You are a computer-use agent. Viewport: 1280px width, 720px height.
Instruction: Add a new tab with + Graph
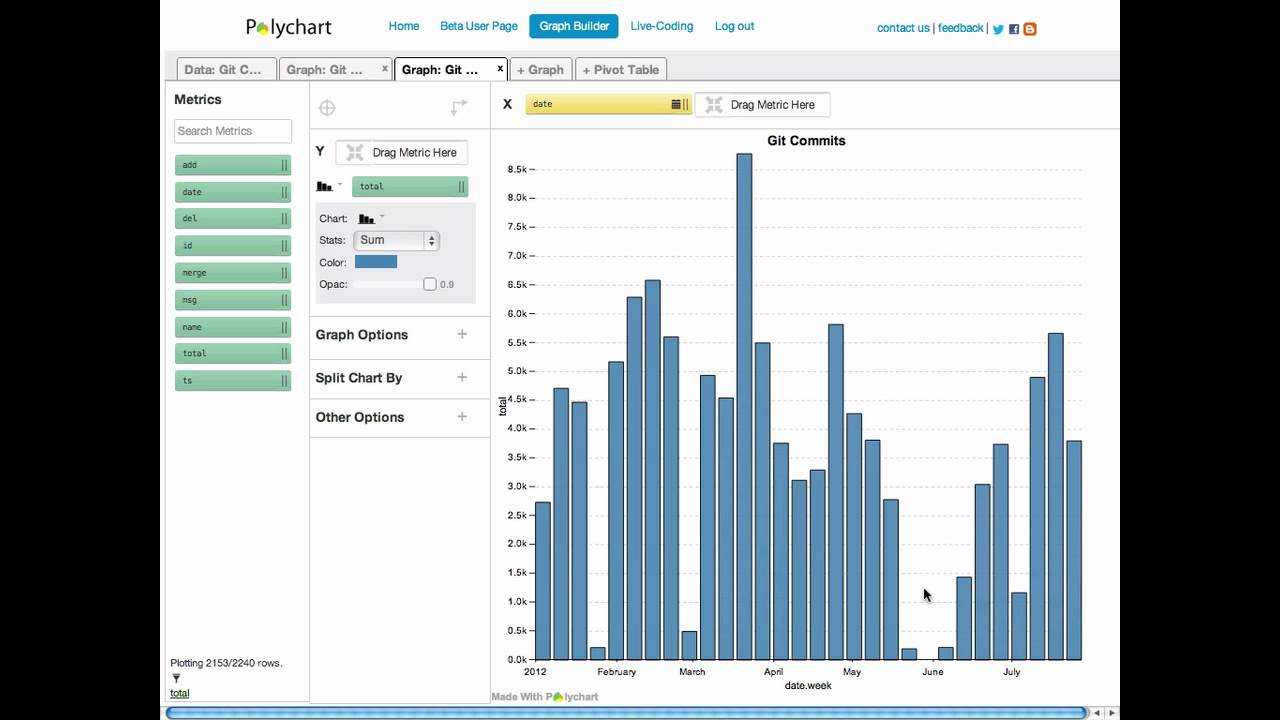click(x=541, y=69)
